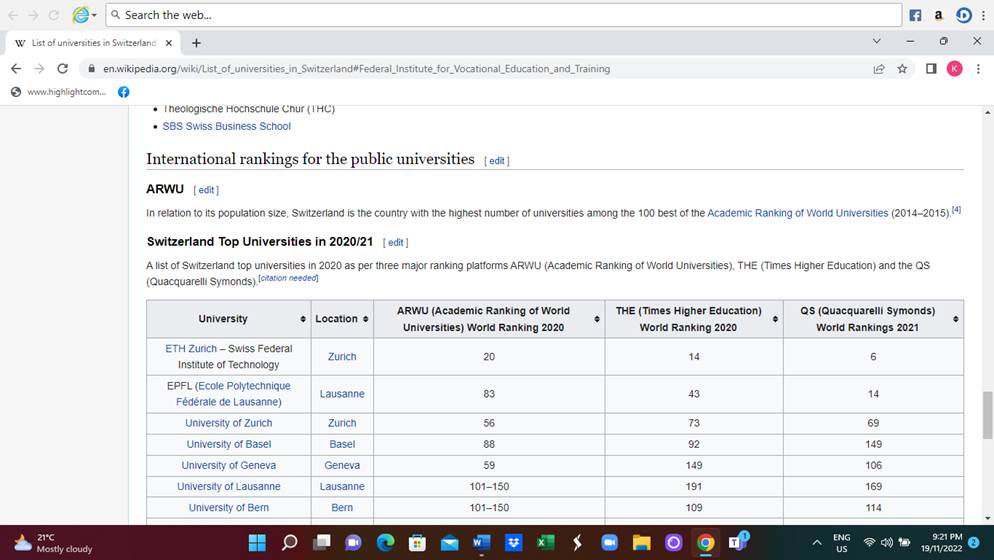Open a new browser tab
The height and width of the screenshot is (560, 994).
(197, 43)
